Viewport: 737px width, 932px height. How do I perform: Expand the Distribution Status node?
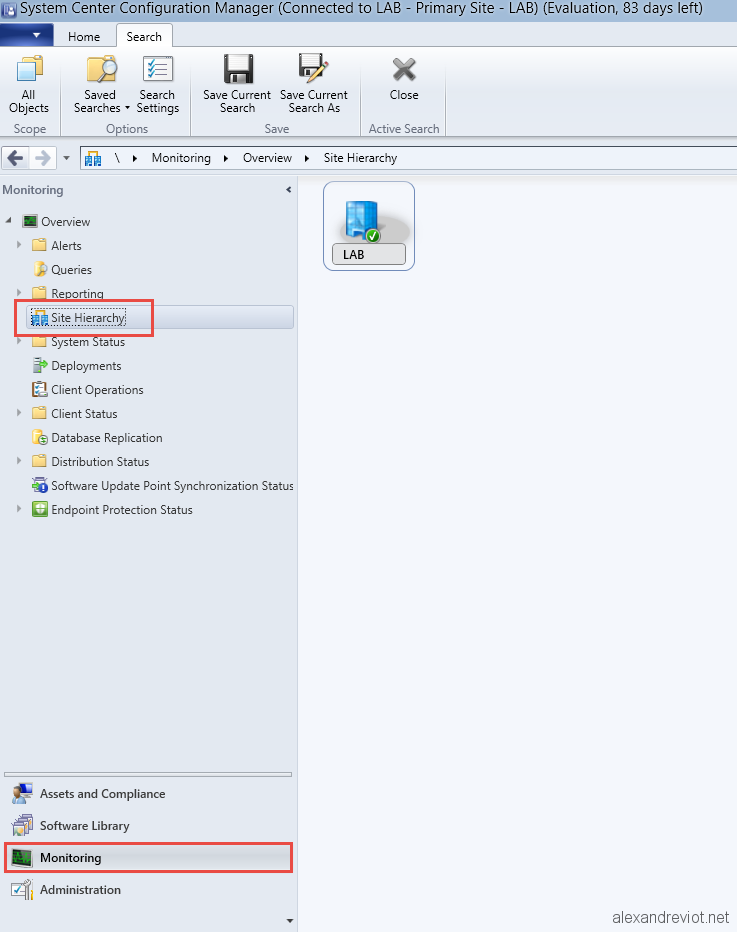(x=19, y=461)
